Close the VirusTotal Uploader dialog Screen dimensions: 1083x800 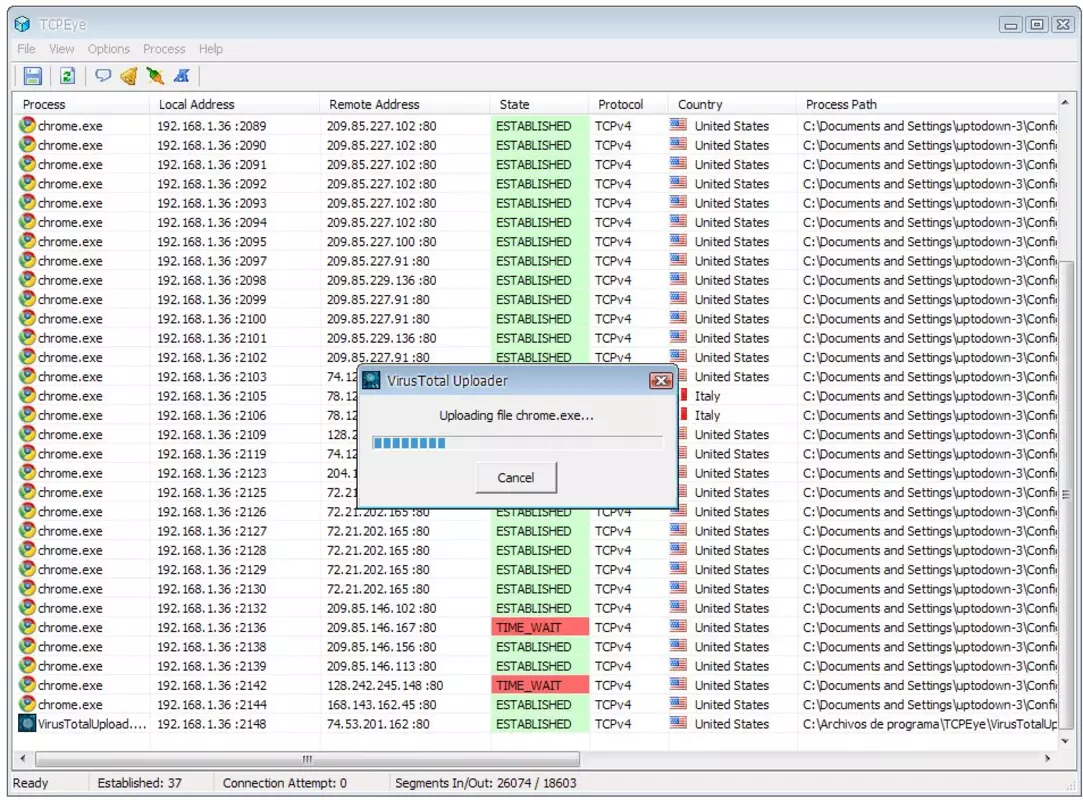661,381
